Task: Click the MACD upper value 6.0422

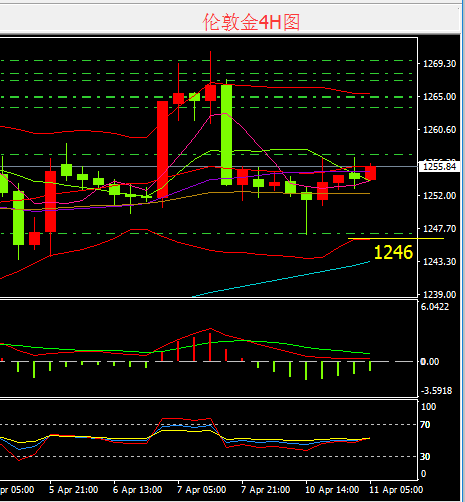Action: (x=435, y=307)
